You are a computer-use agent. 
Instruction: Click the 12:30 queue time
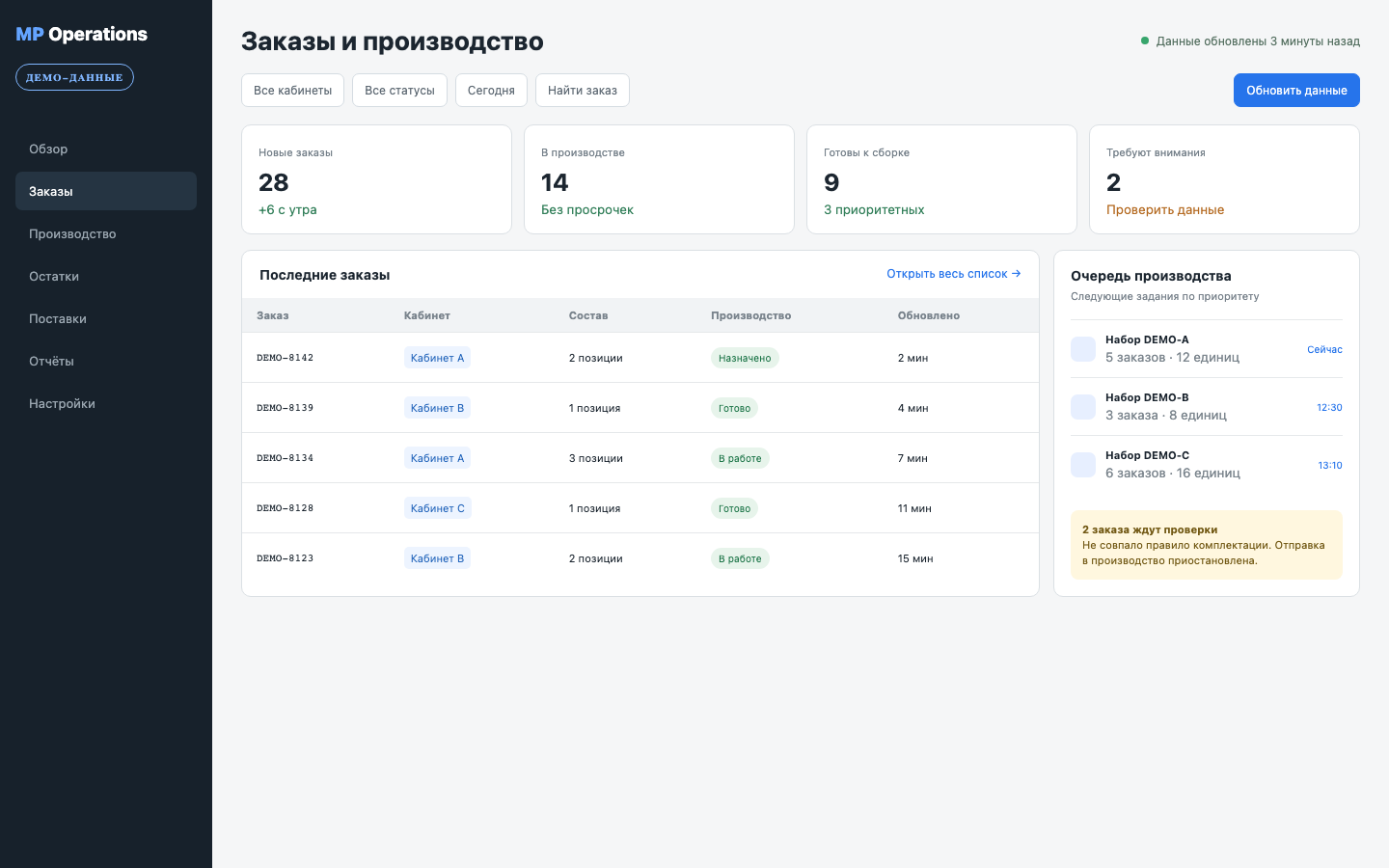coord(1329,407)
